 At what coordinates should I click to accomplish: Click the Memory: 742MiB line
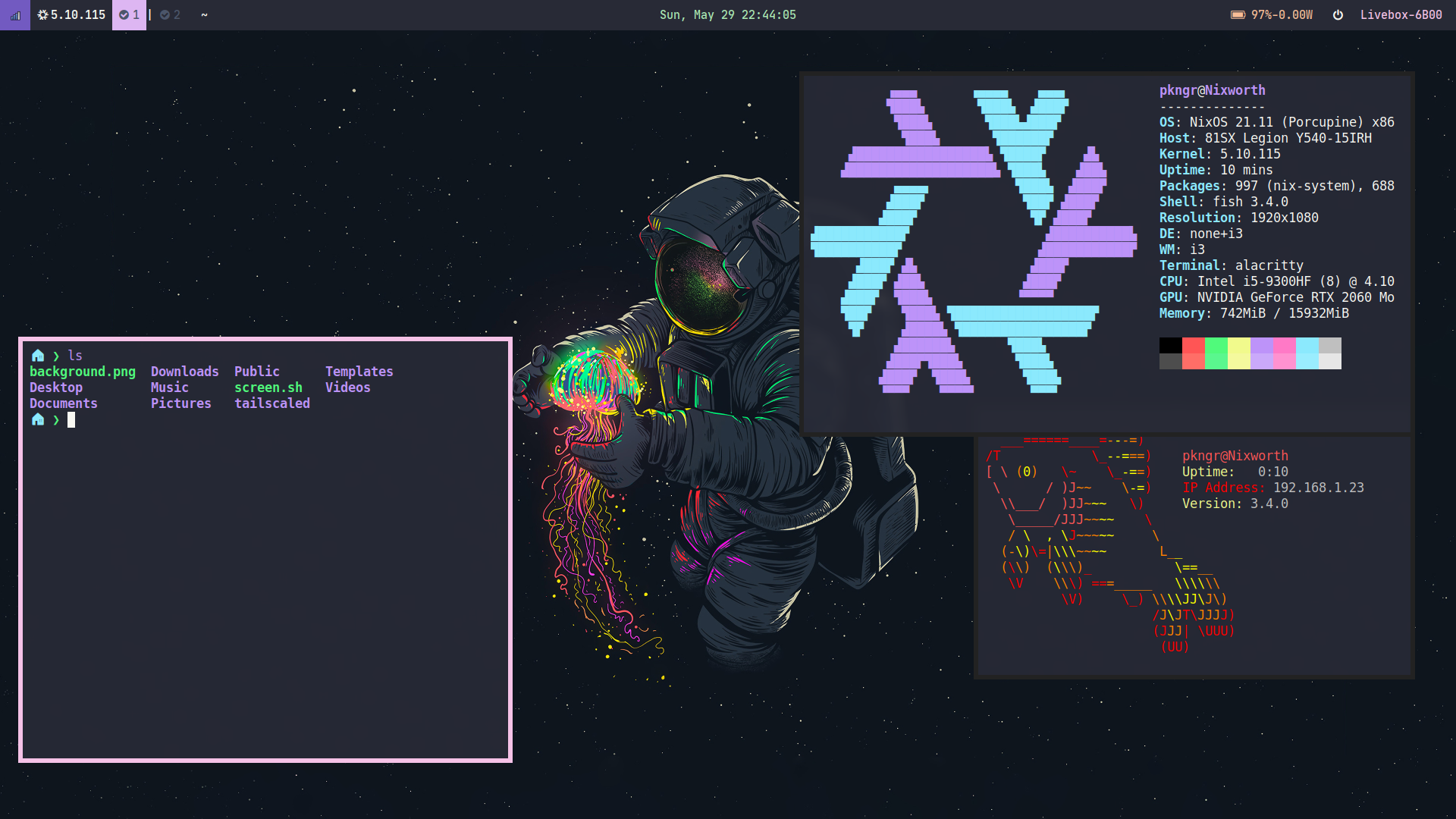(1254, 313)
